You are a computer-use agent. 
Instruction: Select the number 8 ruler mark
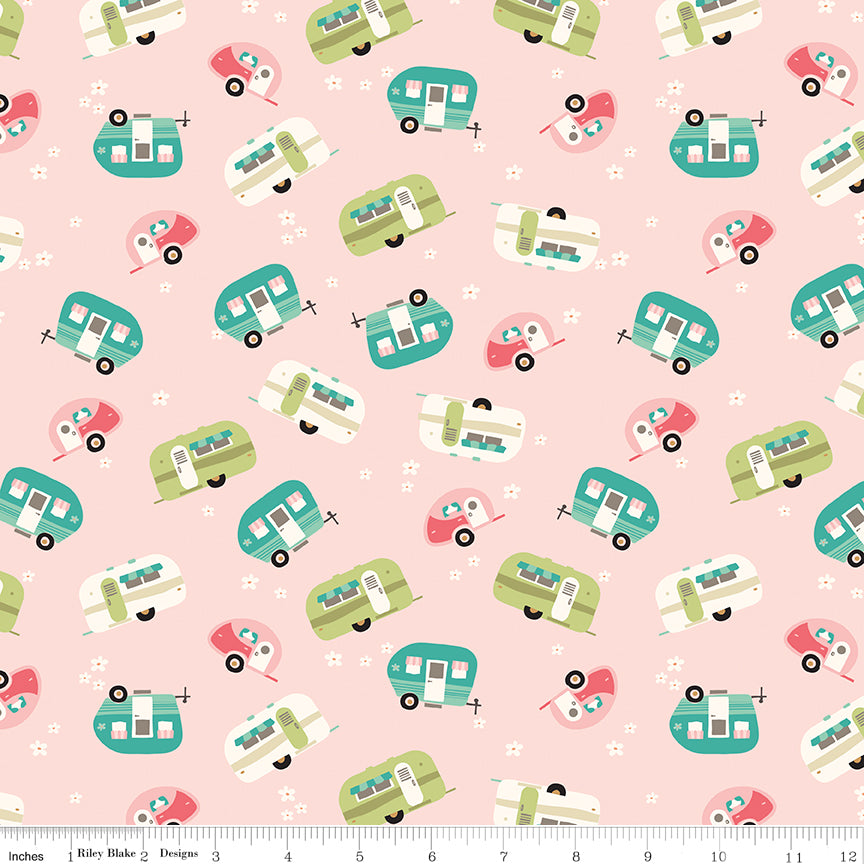pos(576,855)
